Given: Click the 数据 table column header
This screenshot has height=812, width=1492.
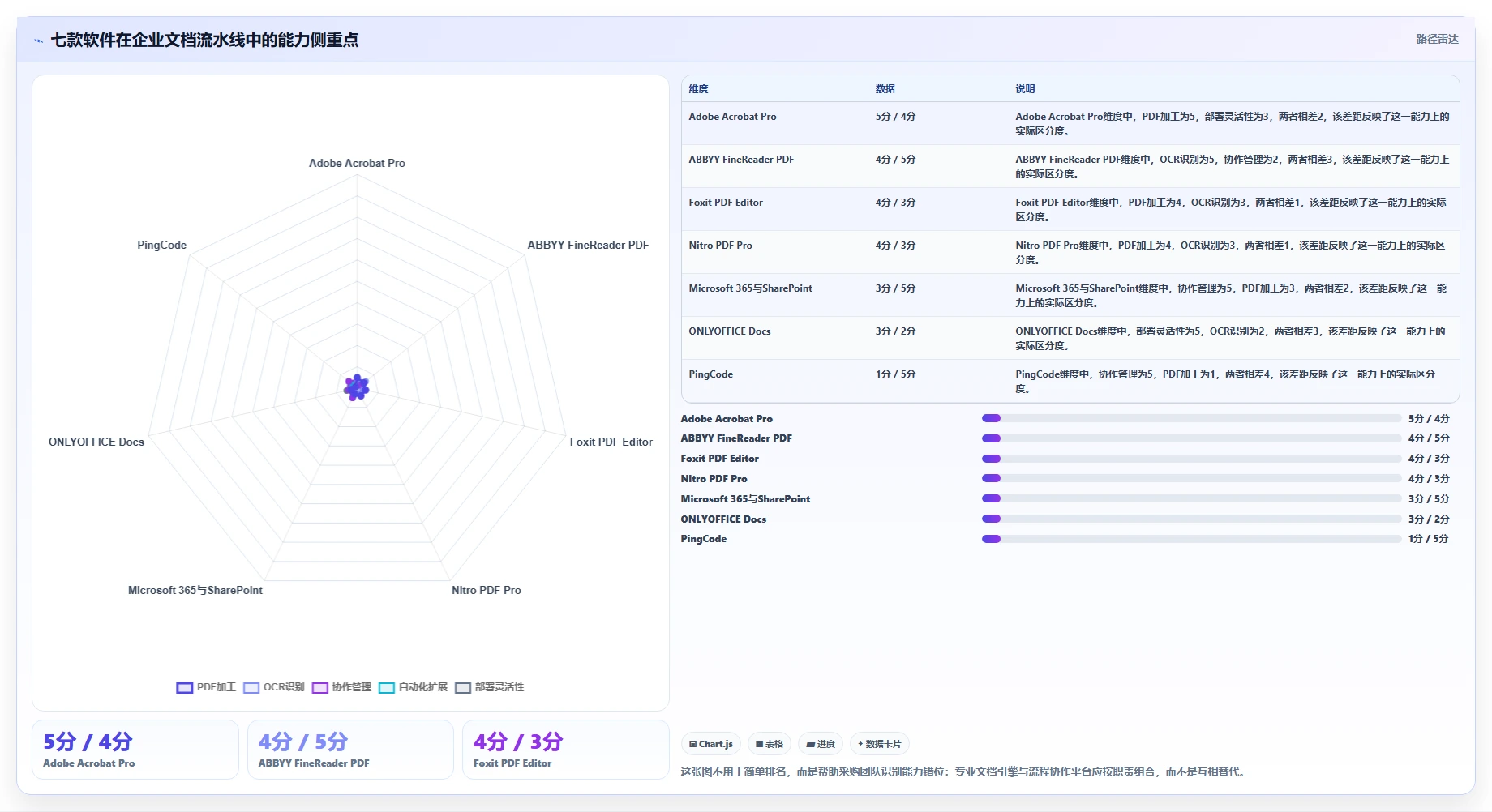Looking at the screenshot, I should click(885, 89).
